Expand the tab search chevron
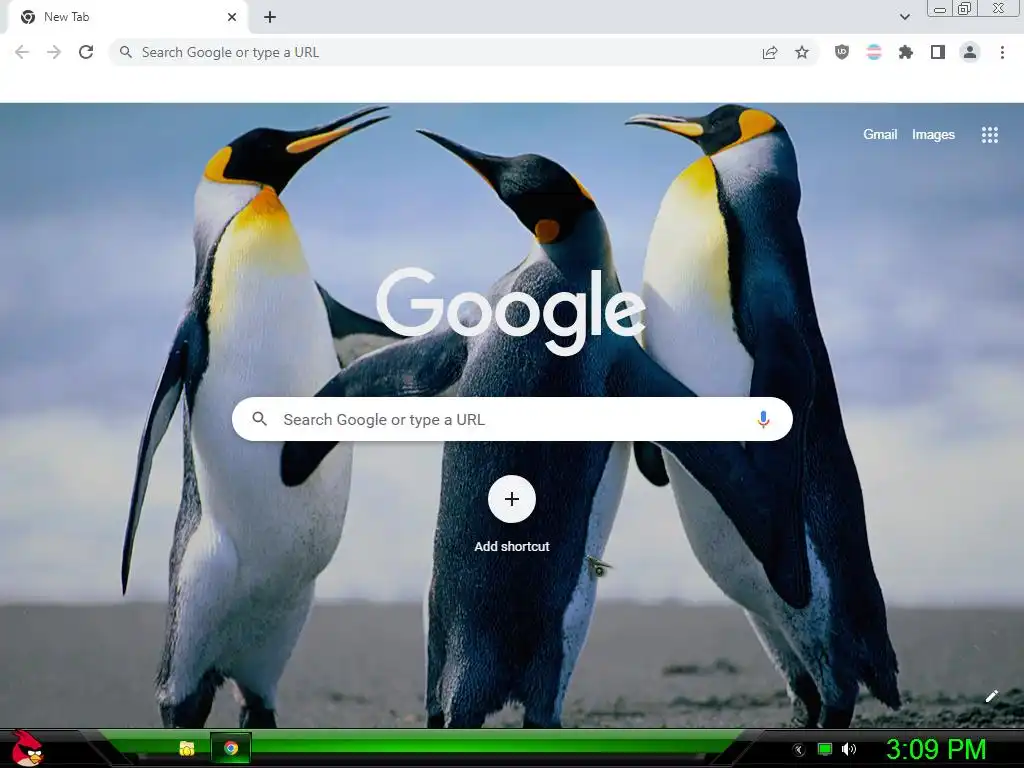Viewport: 1024px width, 768px height. point(904,17)
